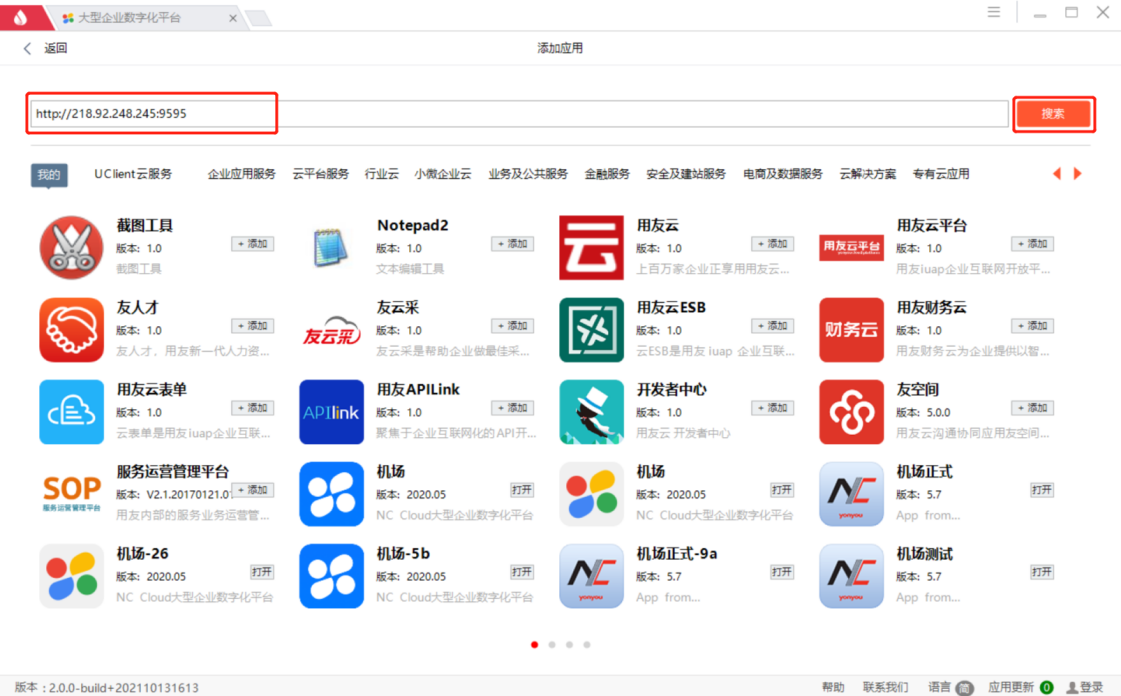Add the 截图工具 app
1121x696 pixels.
(252, 244)
